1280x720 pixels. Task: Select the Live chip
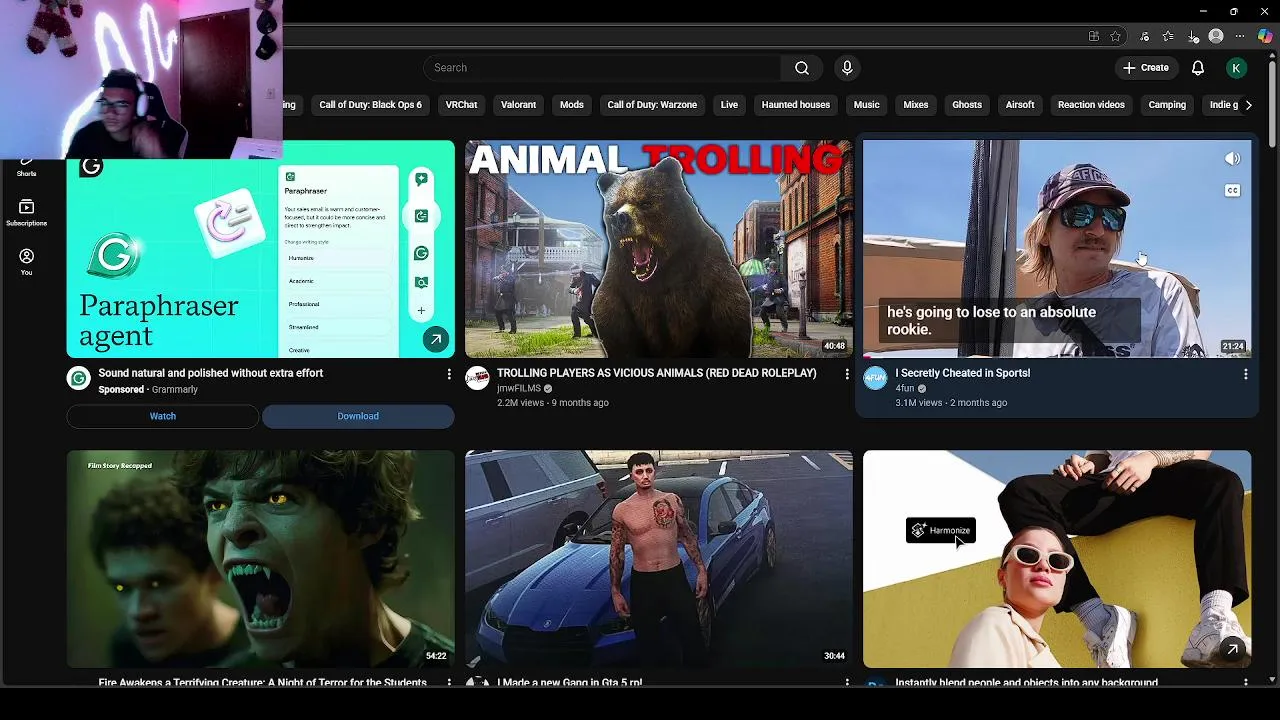pyautogui.click(x=729, y=105)
